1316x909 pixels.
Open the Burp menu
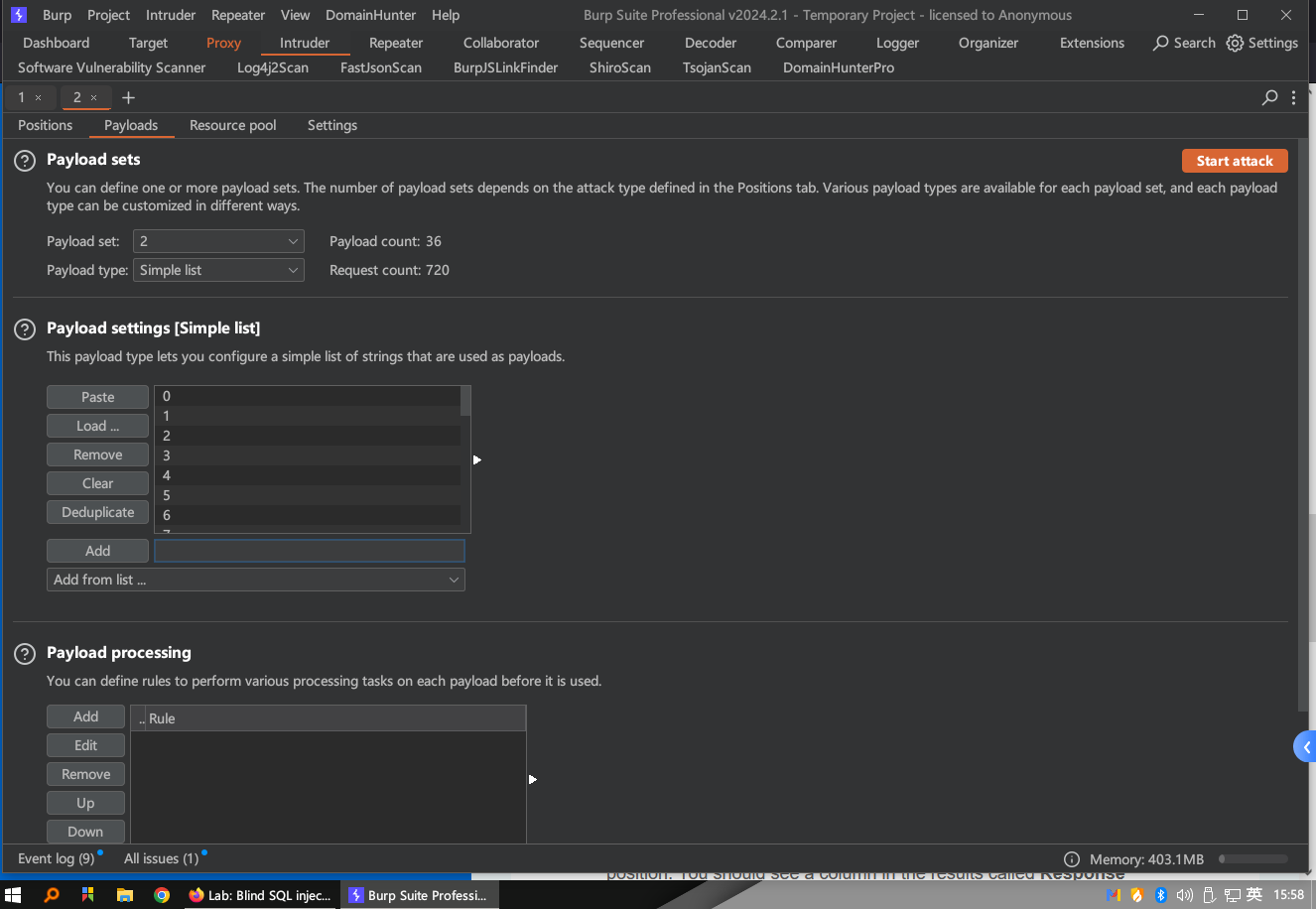point(57,15)
